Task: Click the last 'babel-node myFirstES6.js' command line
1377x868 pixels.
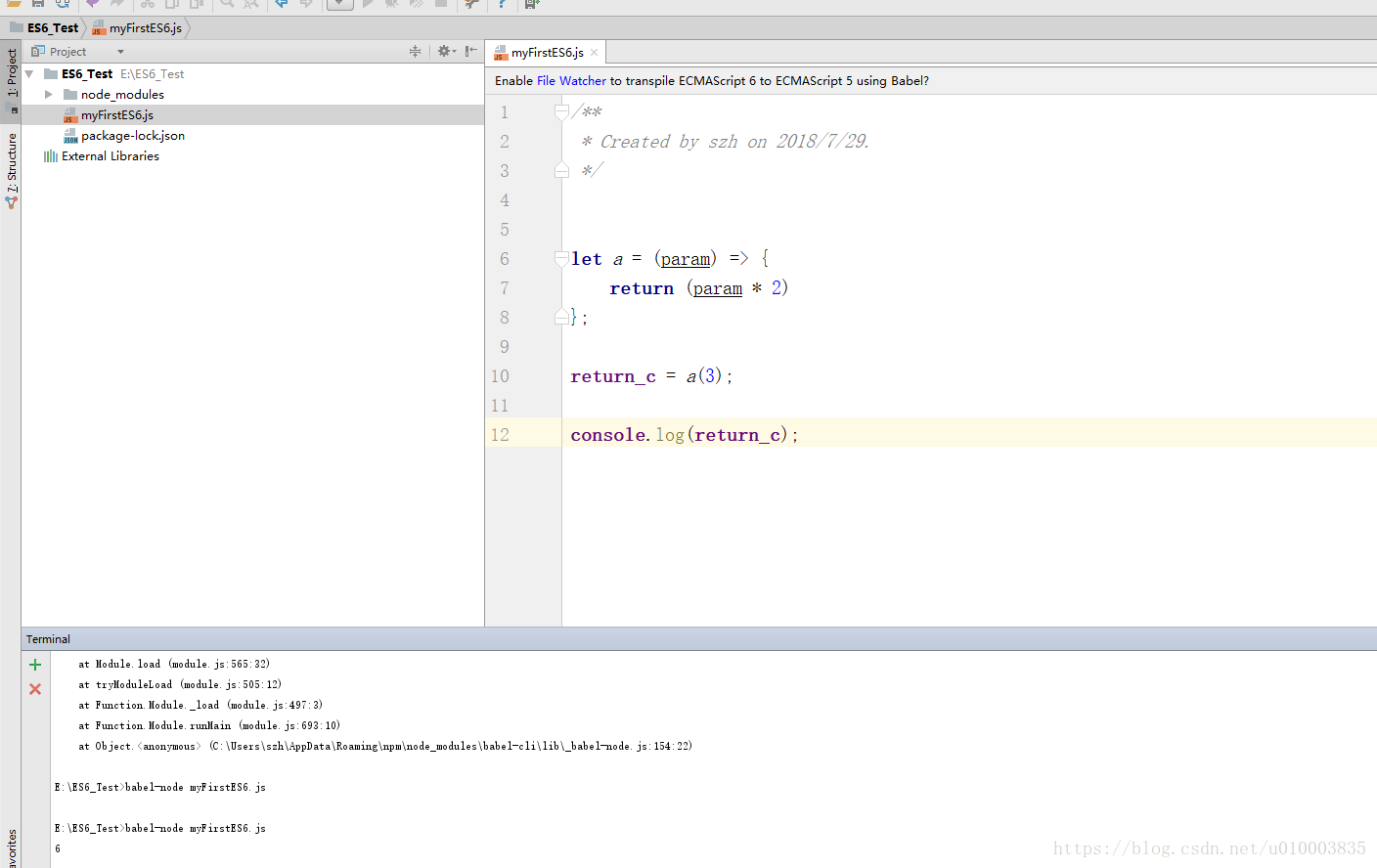Action: (x=160, y=828)
